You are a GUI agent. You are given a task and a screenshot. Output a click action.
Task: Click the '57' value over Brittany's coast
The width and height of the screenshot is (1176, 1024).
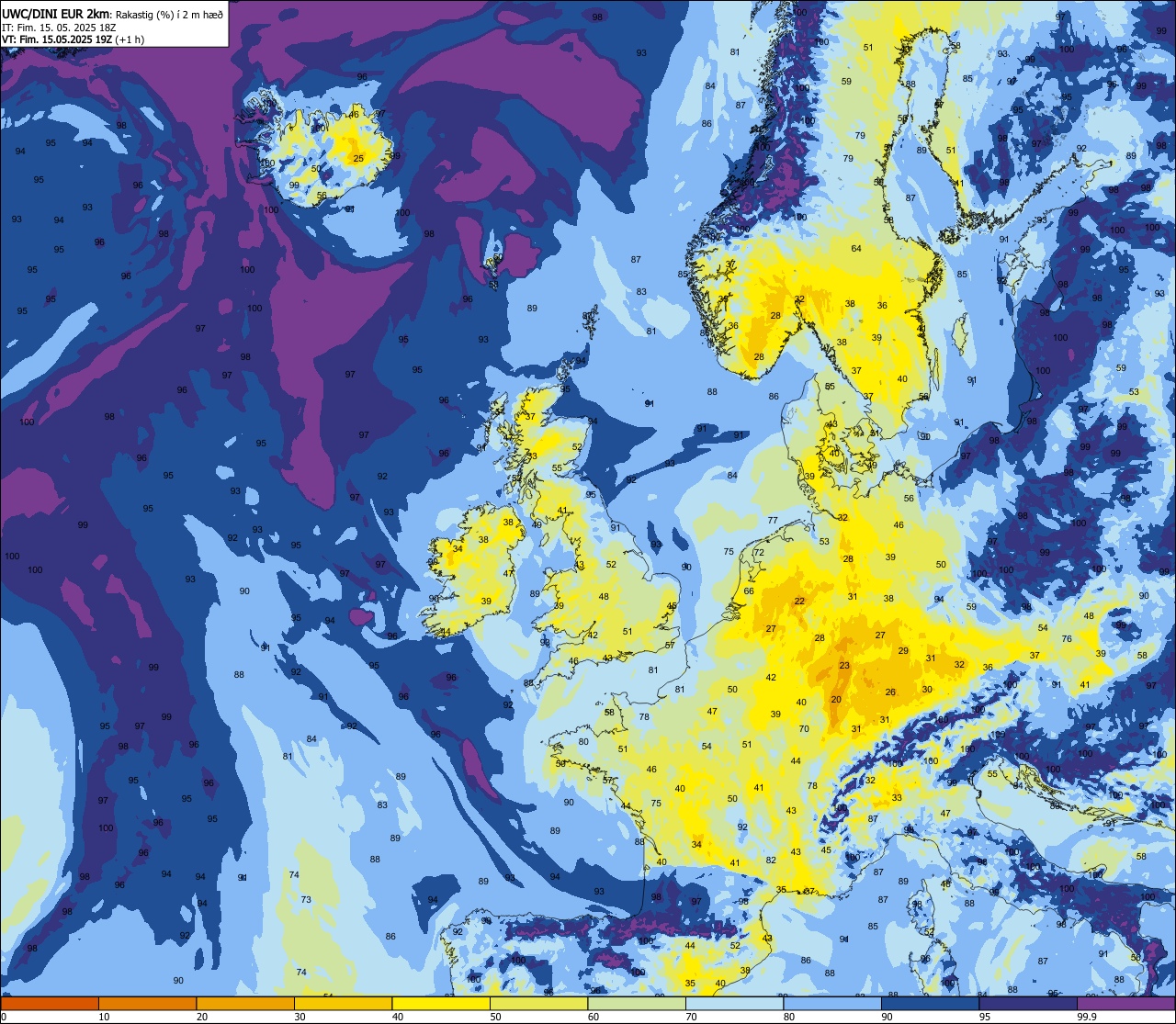coord(607,780)
